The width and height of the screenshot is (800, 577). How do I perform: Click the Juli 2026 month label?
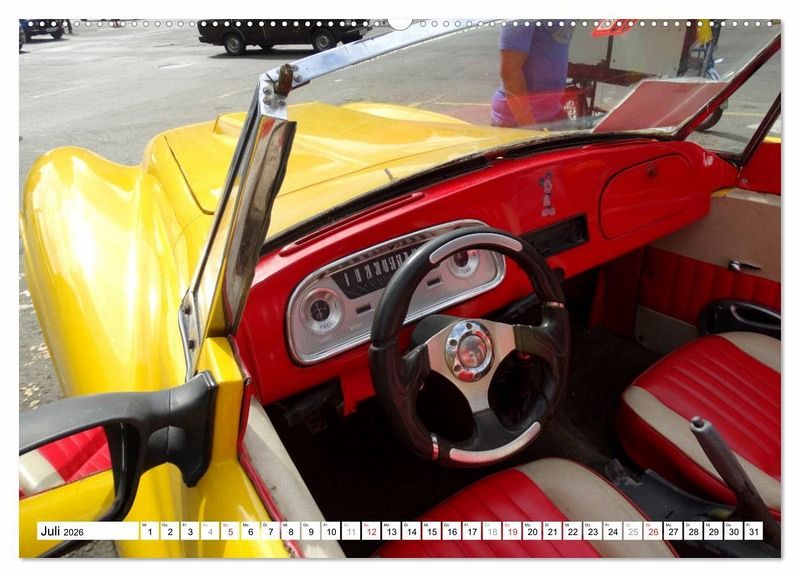(61, 531)
